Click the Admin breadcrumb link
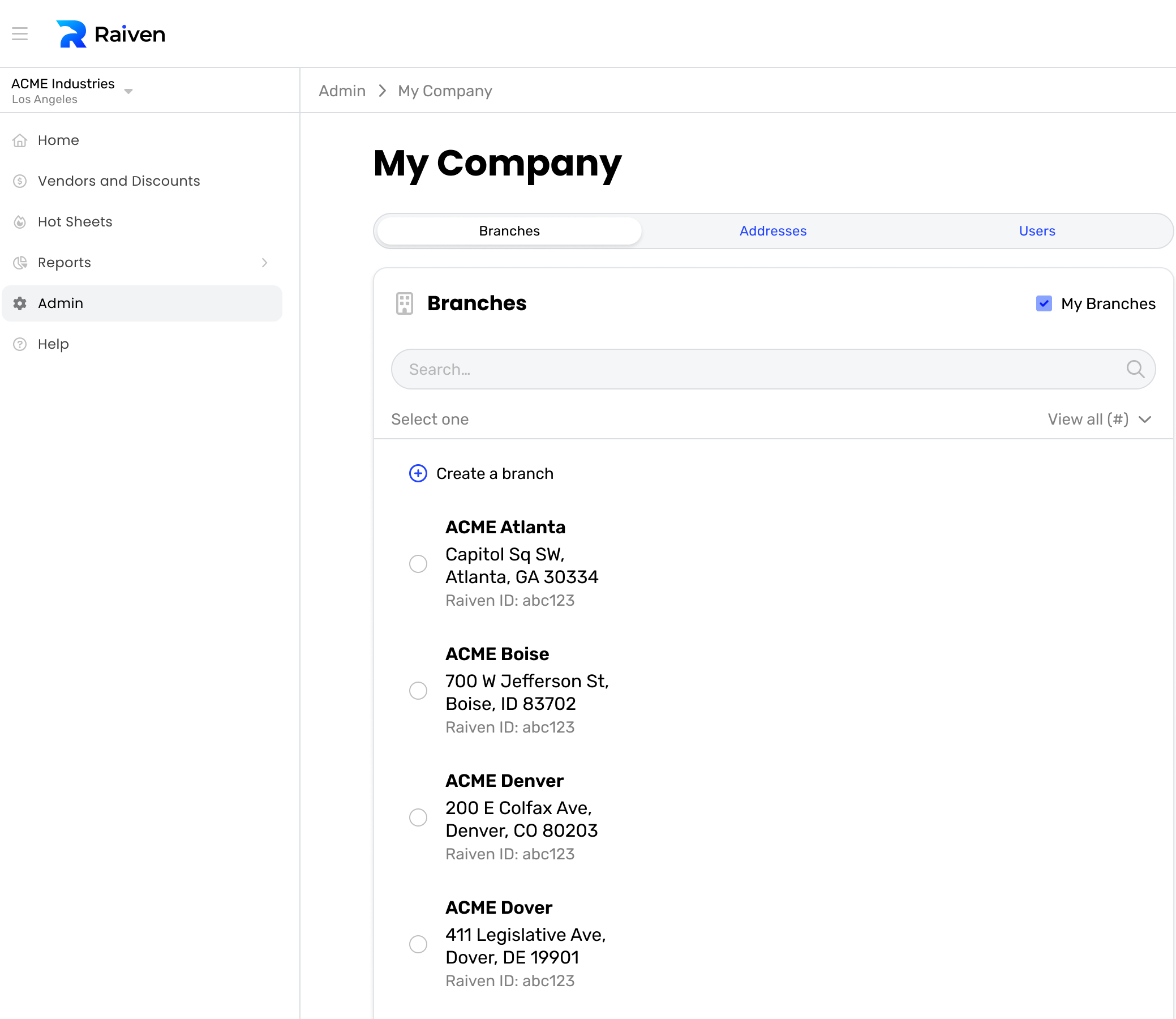Viewport: 1176px width, 1019px height. pos(342,91)
